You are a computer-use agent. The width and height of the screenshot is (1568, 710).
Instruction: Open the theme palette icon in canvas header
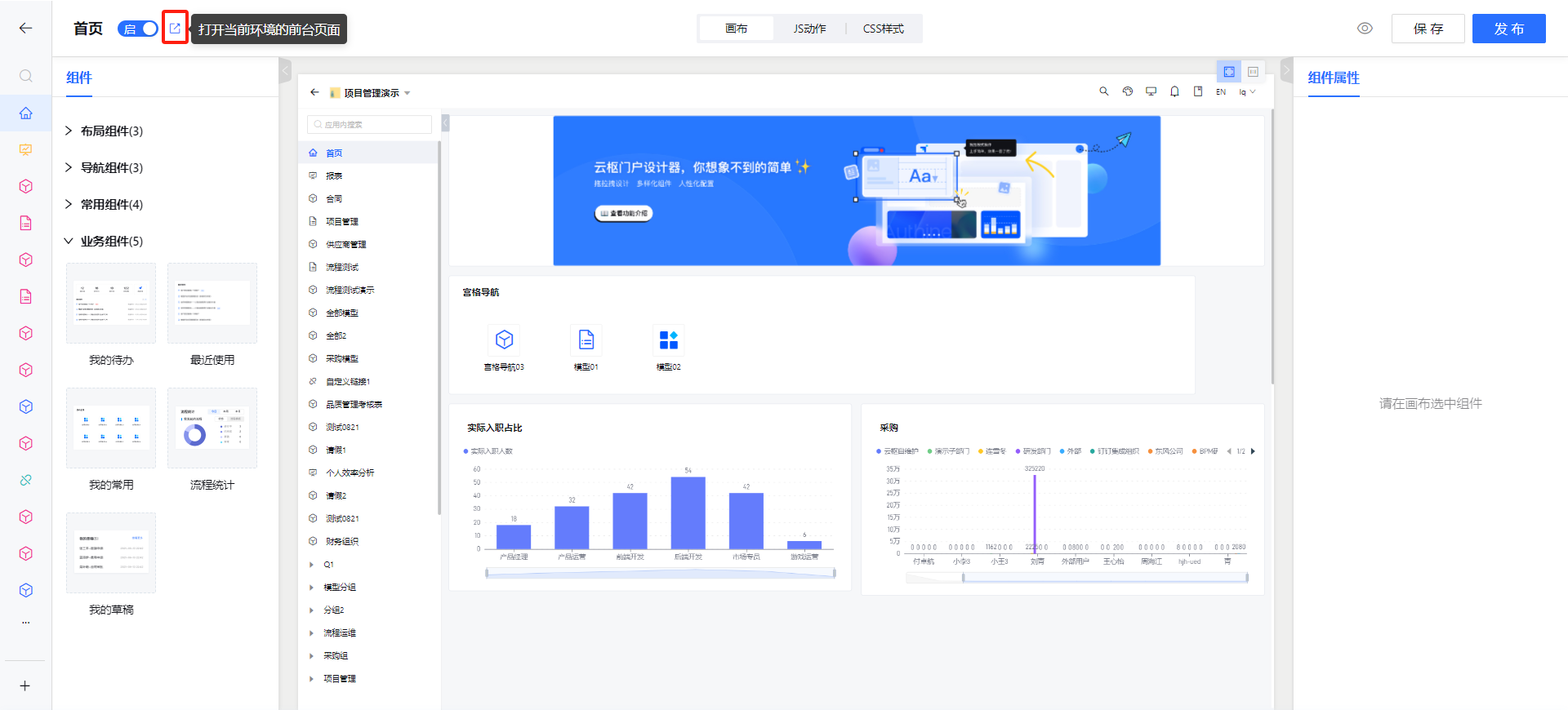[x=1128, y=91]
